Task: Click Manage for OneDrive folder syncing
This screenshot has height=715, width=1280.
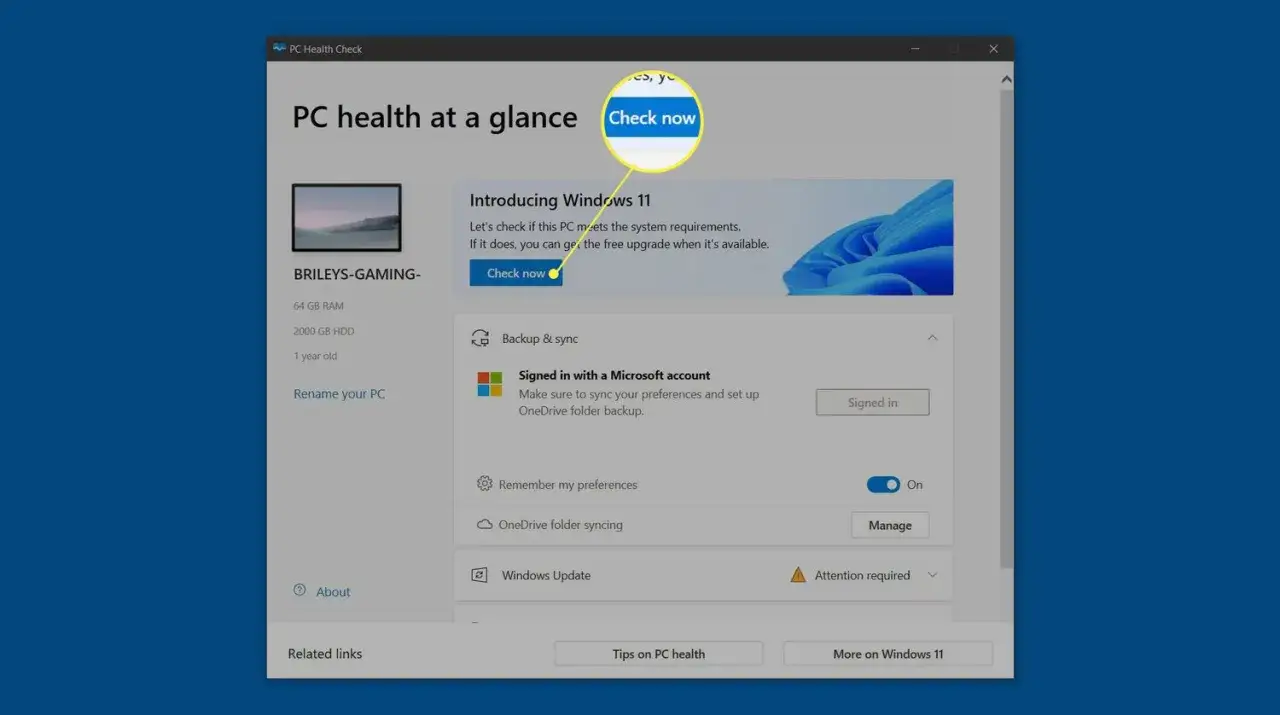Action: point(890,525)
